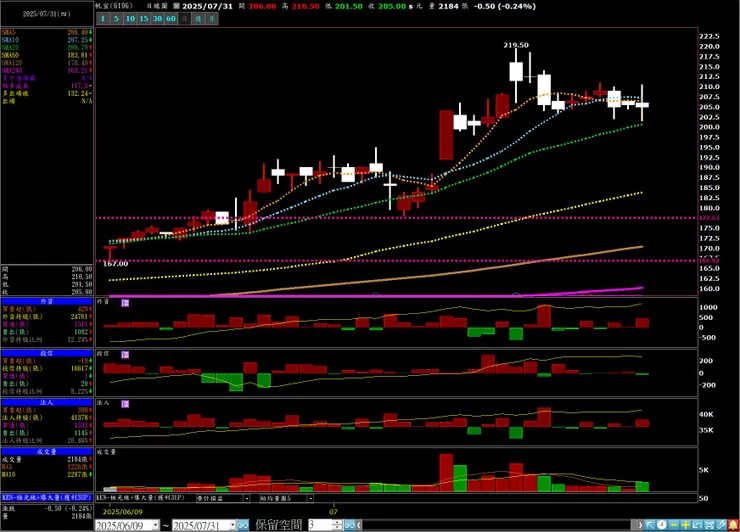
Task: Switch to the 30-minute chart
Action: (x=157, y=19)
